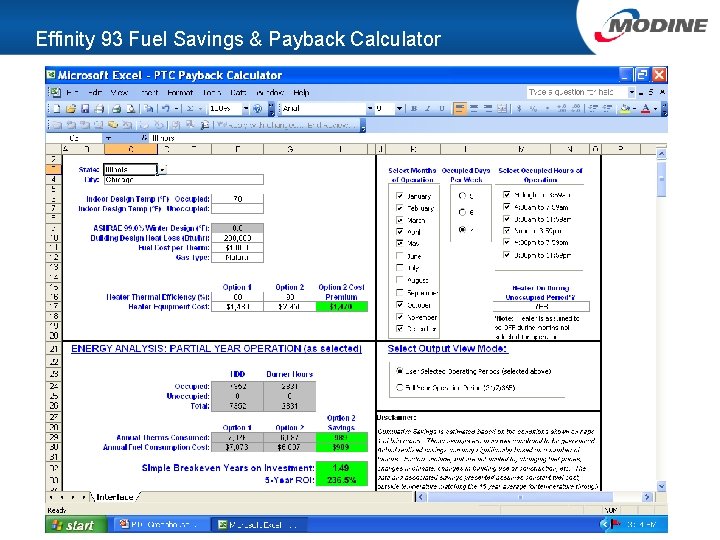Screen dimensions: 720x540
Task: Click the AutoSum sigma icon
Action: pyautogui.click(x=190, y=109)
